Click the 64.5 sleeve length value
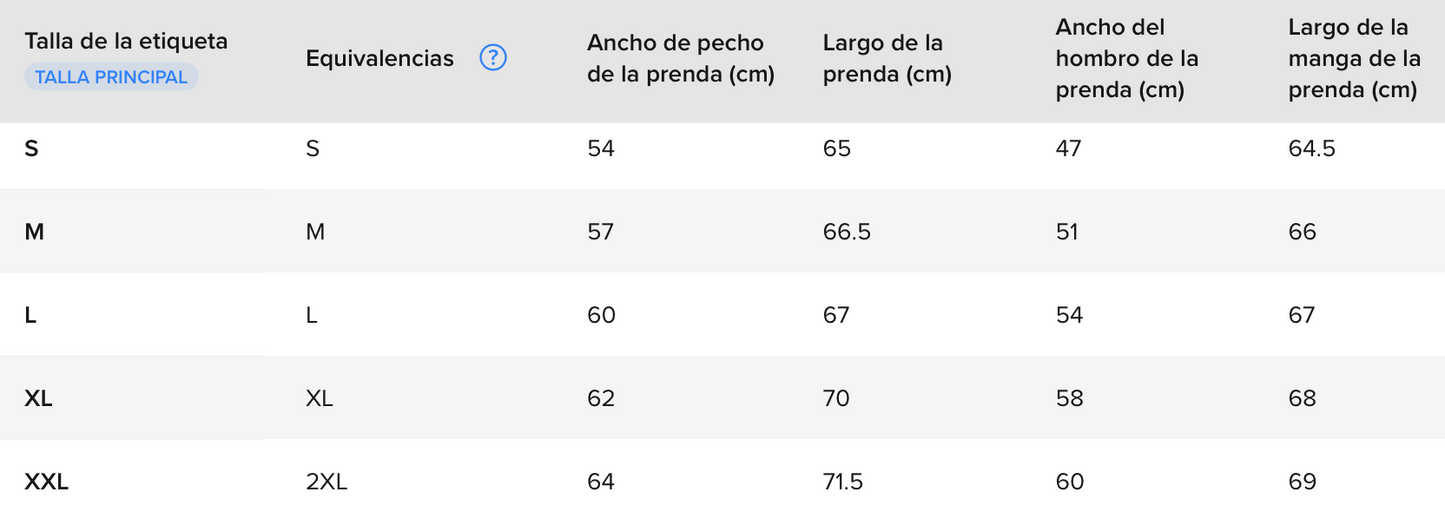1445x505 pixels. (x=1312, y=149)
